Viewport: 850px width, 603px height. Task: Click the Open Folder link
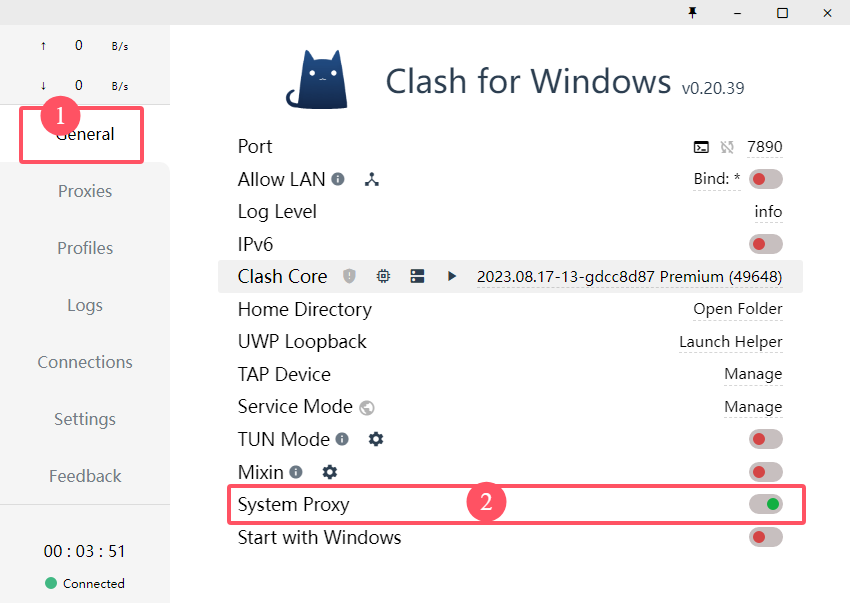738,309
